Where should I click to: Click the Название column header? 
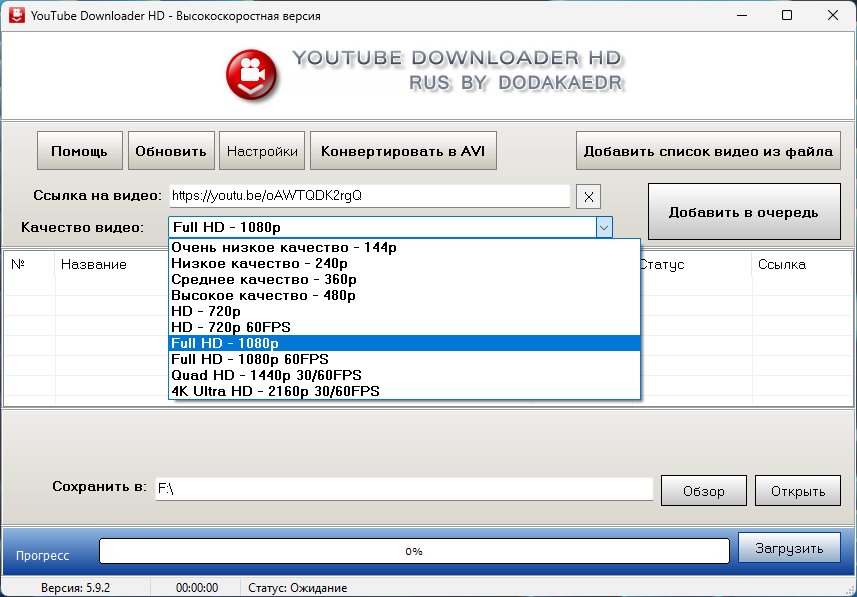click(93, 265)
